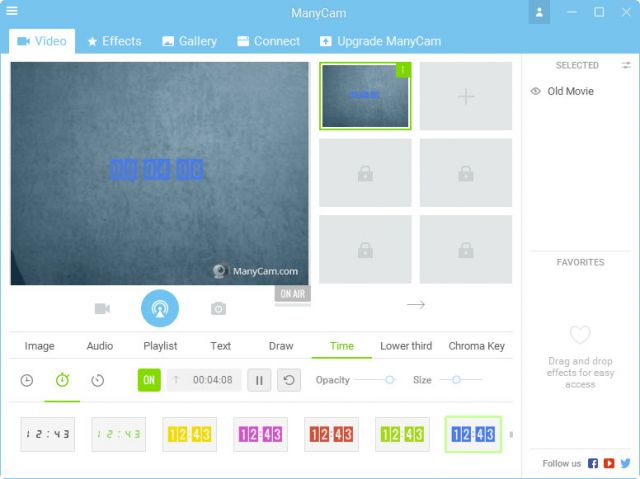Open the Text tab
Screen dimensions: 640x479
(x=220, y=346)
